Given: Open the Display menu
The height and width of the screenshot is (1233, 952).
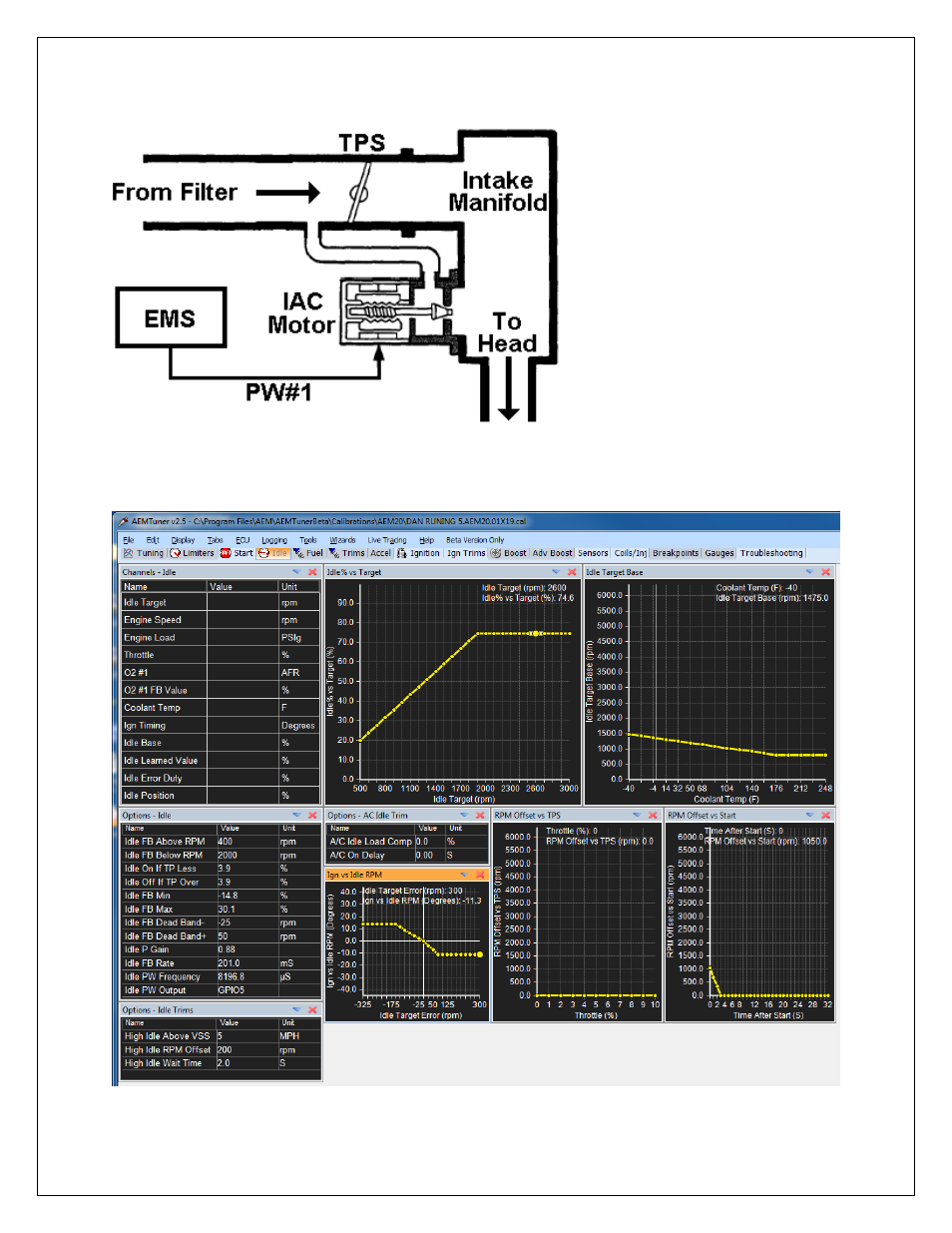Looking at the screenshot, I should [183, 540].
